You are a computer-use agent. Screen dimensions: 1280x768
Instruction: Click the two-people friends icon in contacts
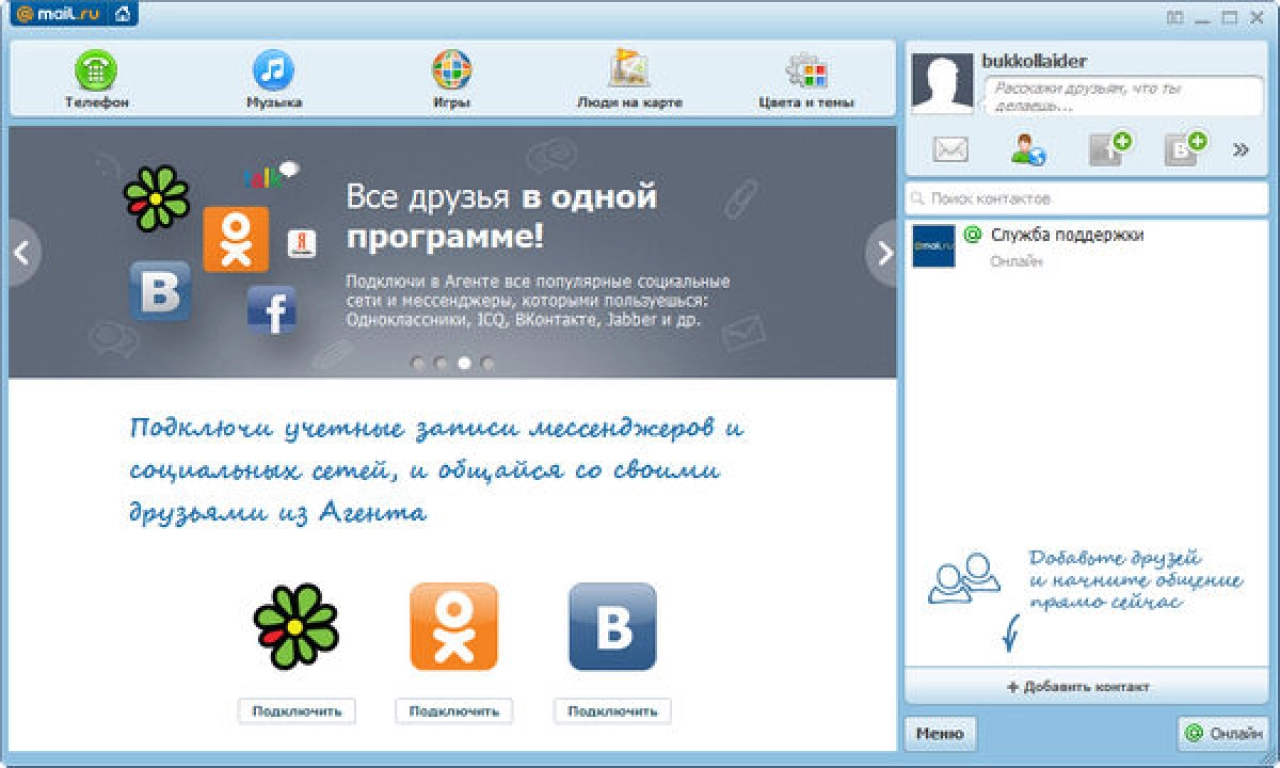[964, 579]
